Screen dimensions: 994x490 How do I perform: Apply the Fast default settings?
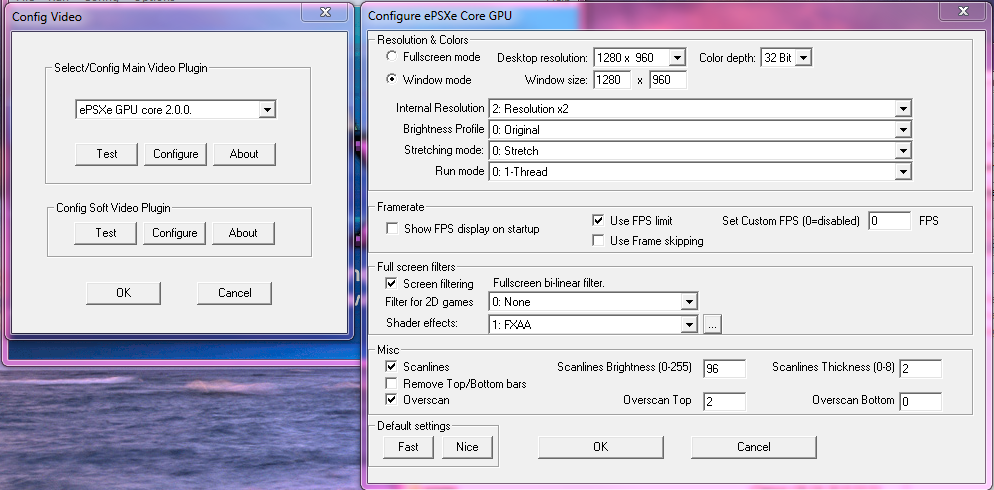coord(408,447)
